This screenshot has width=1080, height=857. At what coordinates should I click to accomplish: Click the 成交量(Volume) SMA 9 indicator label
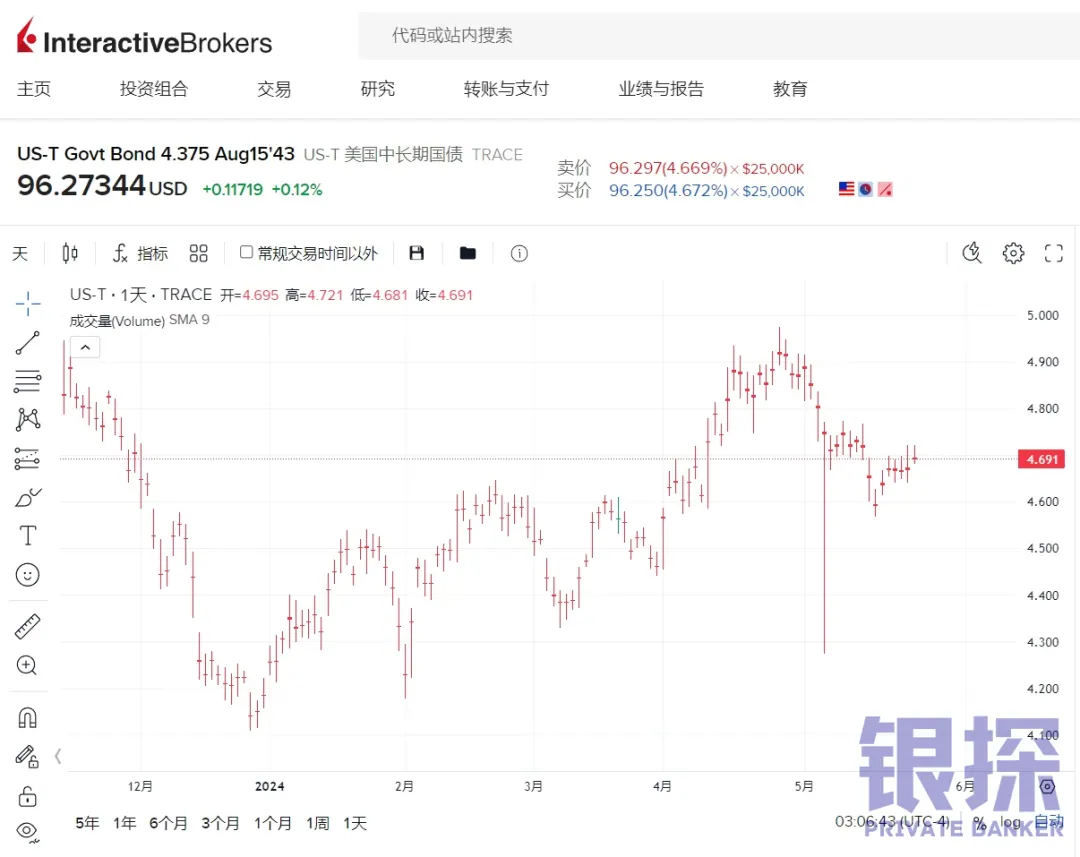(139, 320)
